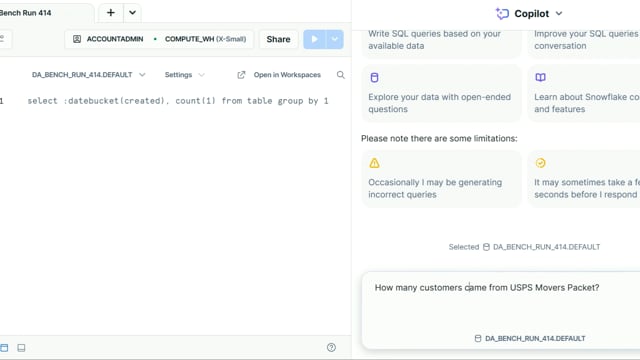Open the Copilot panel dropdown chevron
The image size is (640, 360).
tap(559, 13)
